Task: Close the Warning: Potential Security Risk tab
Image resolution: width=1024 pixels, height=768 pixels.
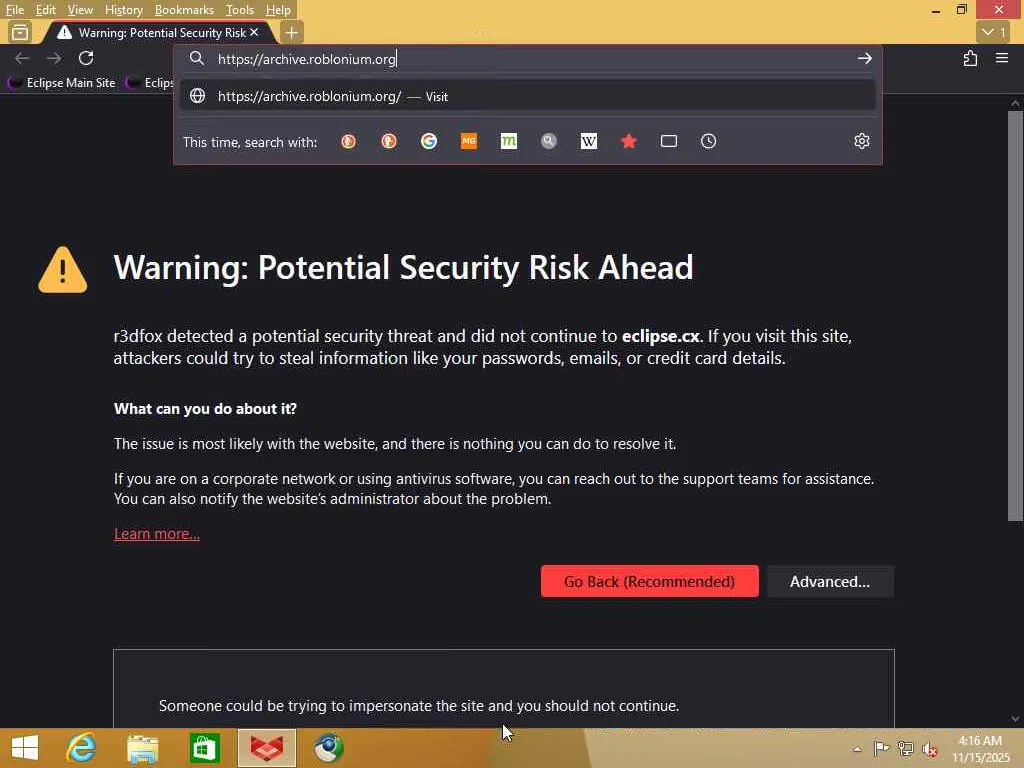Action: tap(254, 32)
